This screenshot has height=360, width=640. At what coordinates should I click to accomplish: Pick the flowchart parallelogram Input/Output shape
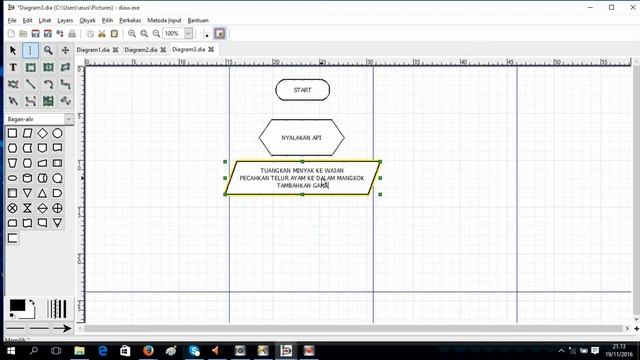[x=27, y=133]
